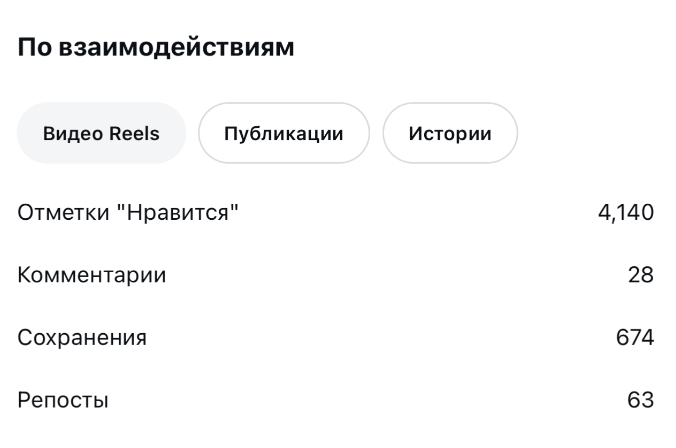Click the Комментарии row label
Screen dimensions: 676x448
(92, 275)
